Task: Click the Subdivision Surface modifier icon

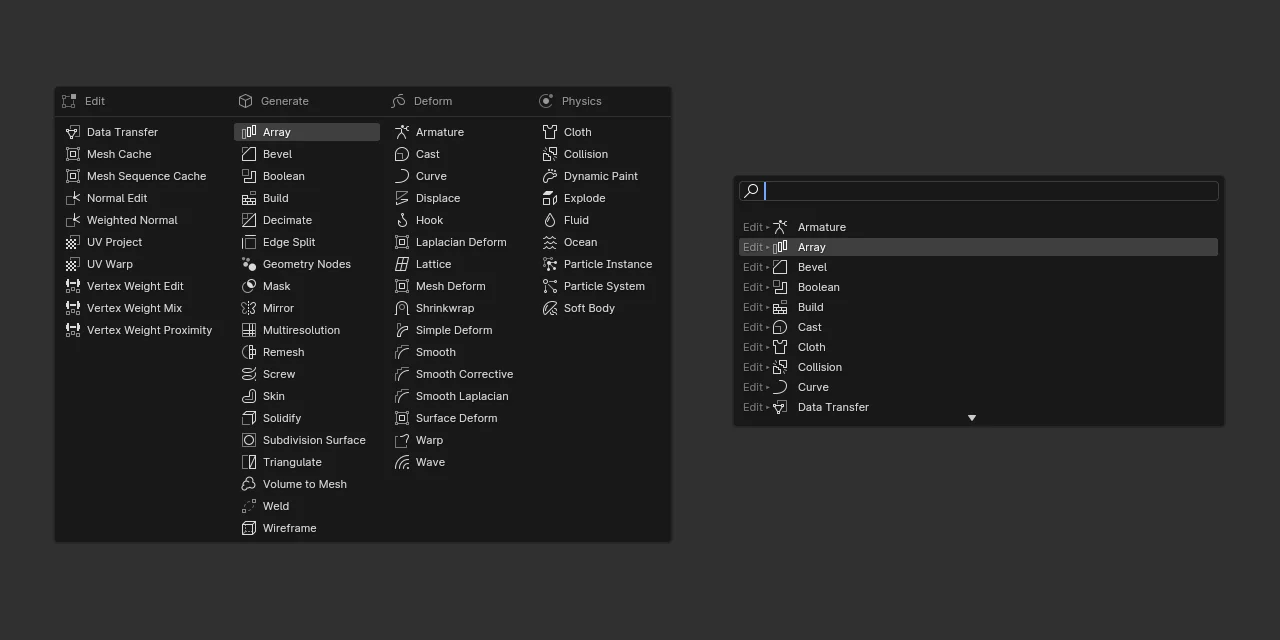Action: [249, 440]
